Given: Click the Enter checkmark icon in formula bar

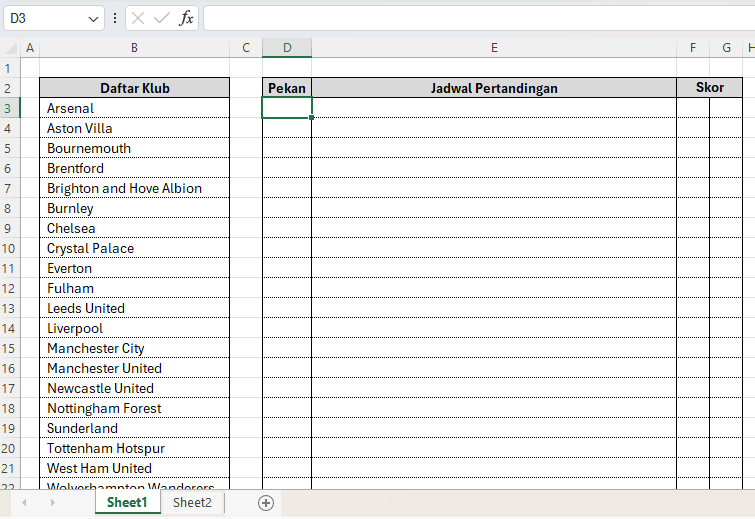Looking at the screenshot, I should [x=162, y=18].
